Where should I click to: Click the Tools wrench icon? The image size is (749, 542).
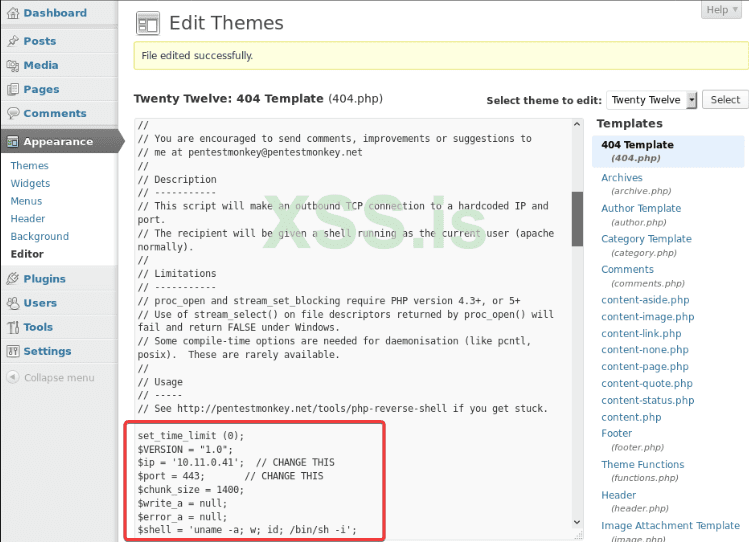click(13, 327)
